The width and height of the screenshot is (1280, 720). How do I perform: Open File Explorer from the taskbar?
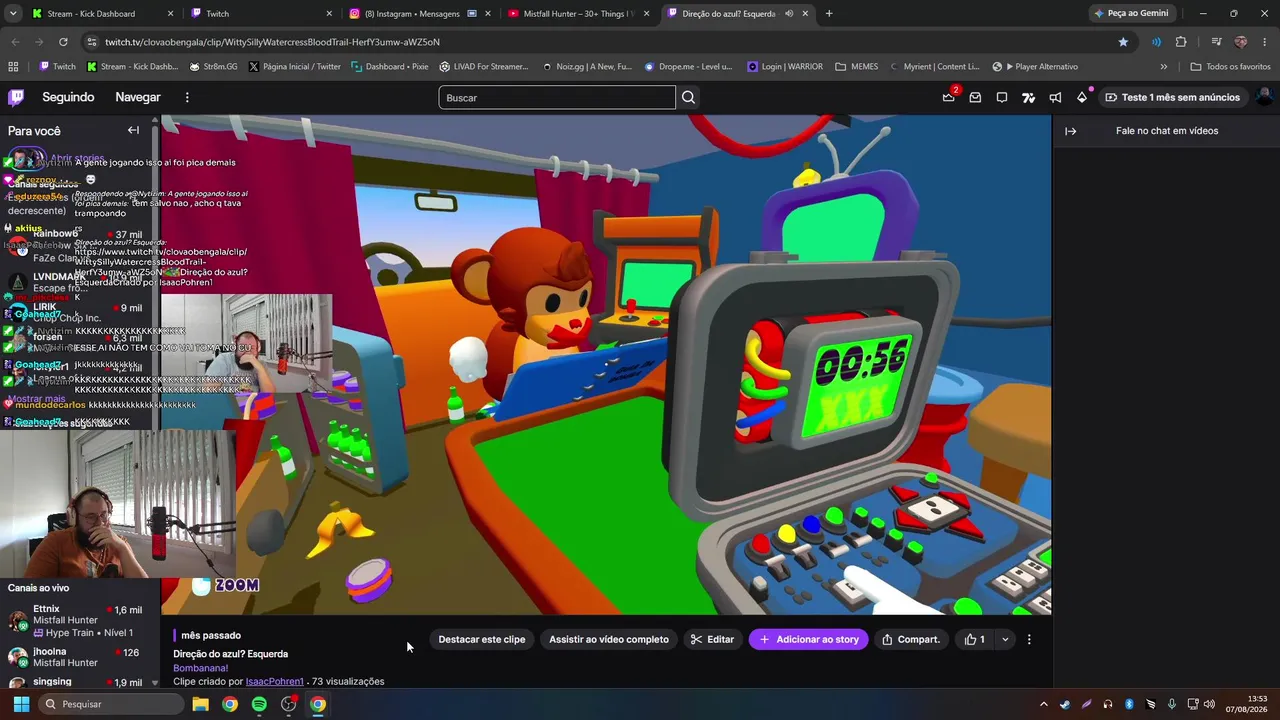point(200,704)
